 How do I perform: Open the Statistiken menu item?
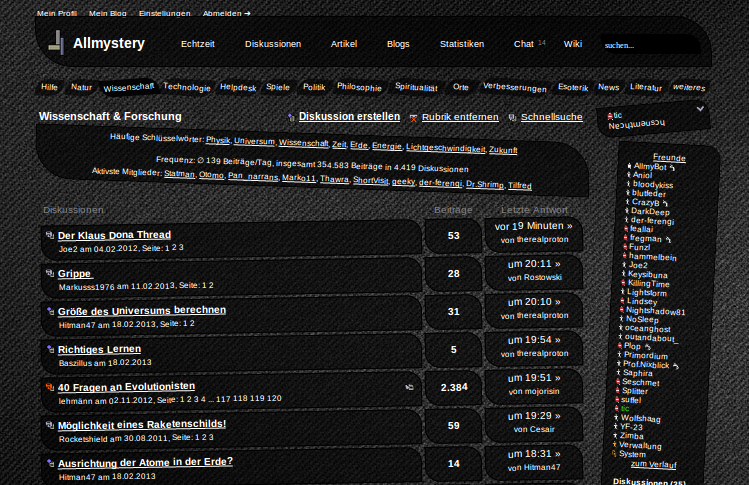tap(462, 44)
